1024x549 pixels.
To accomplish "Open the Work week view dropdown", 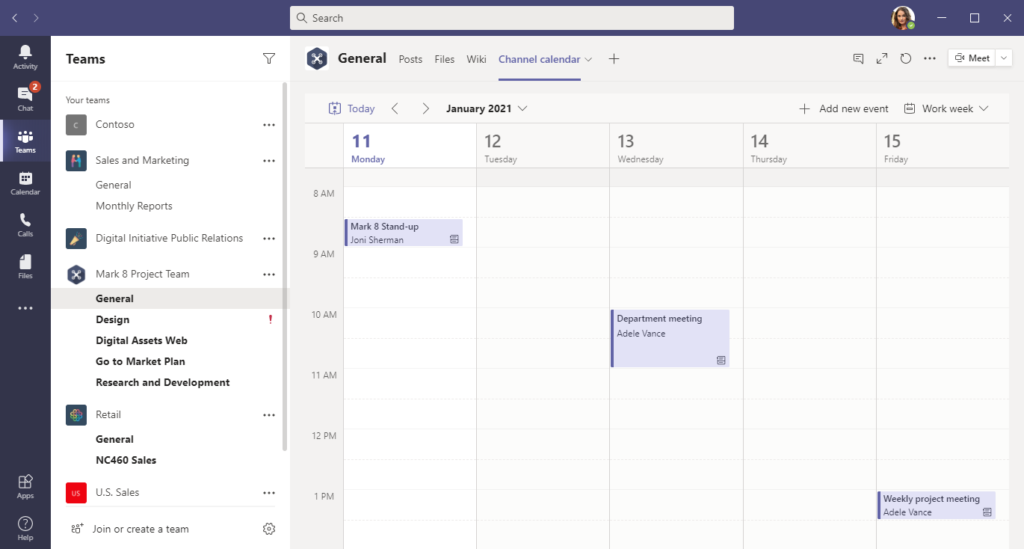I will coord(946,108).
